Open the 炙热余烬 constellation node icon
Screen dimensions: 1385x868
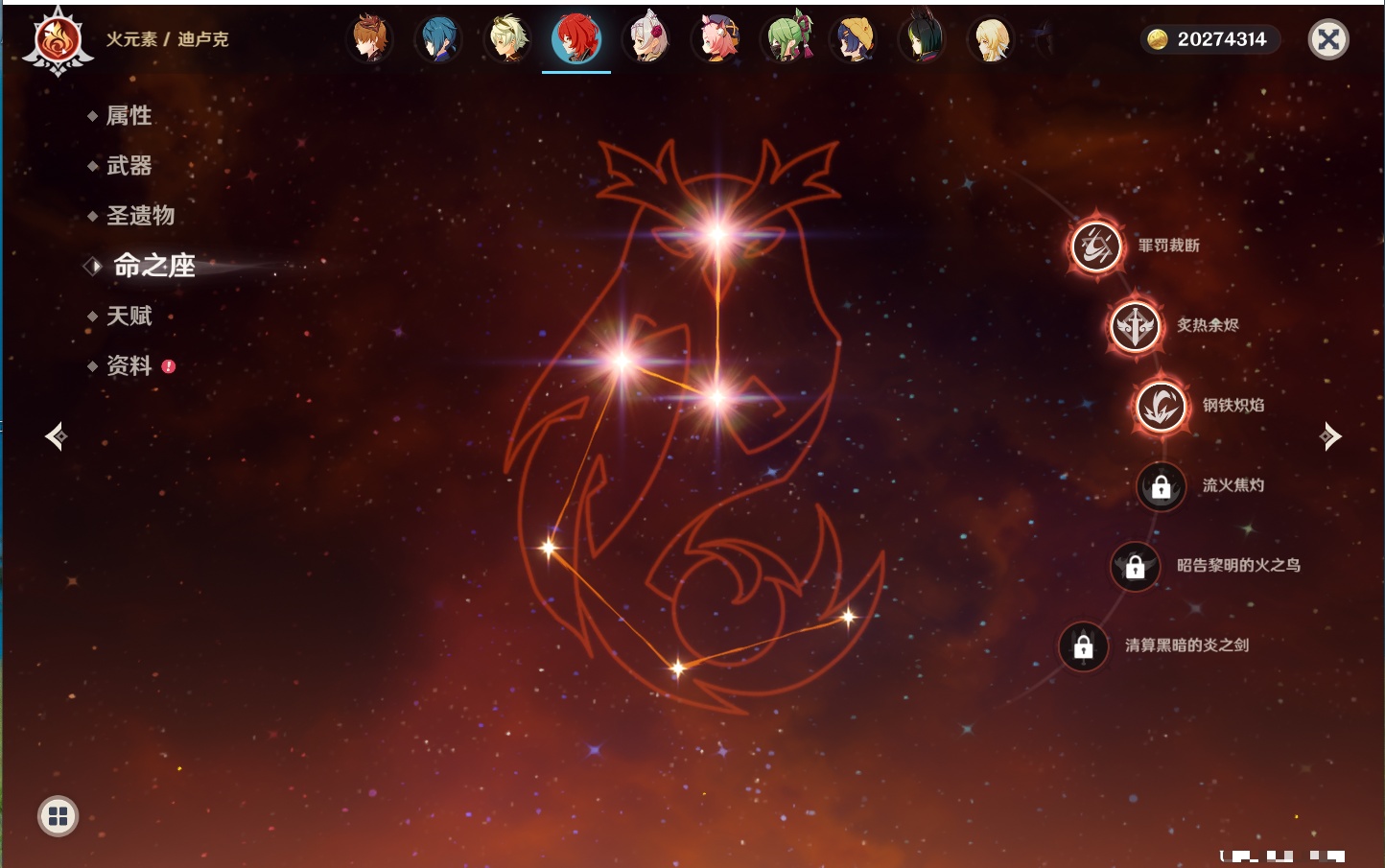coord(1135,326)
